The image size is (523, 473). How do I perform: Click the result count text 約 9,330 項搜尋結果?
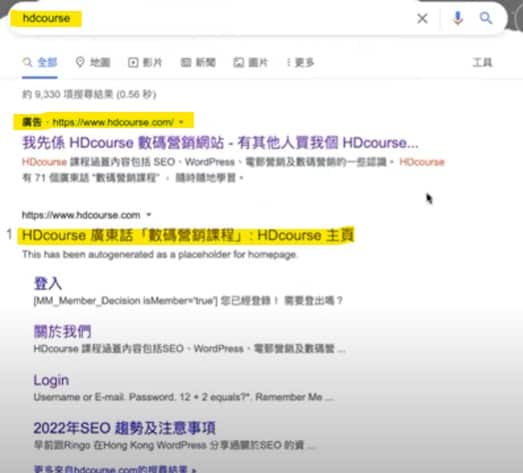tap(89, 94)
